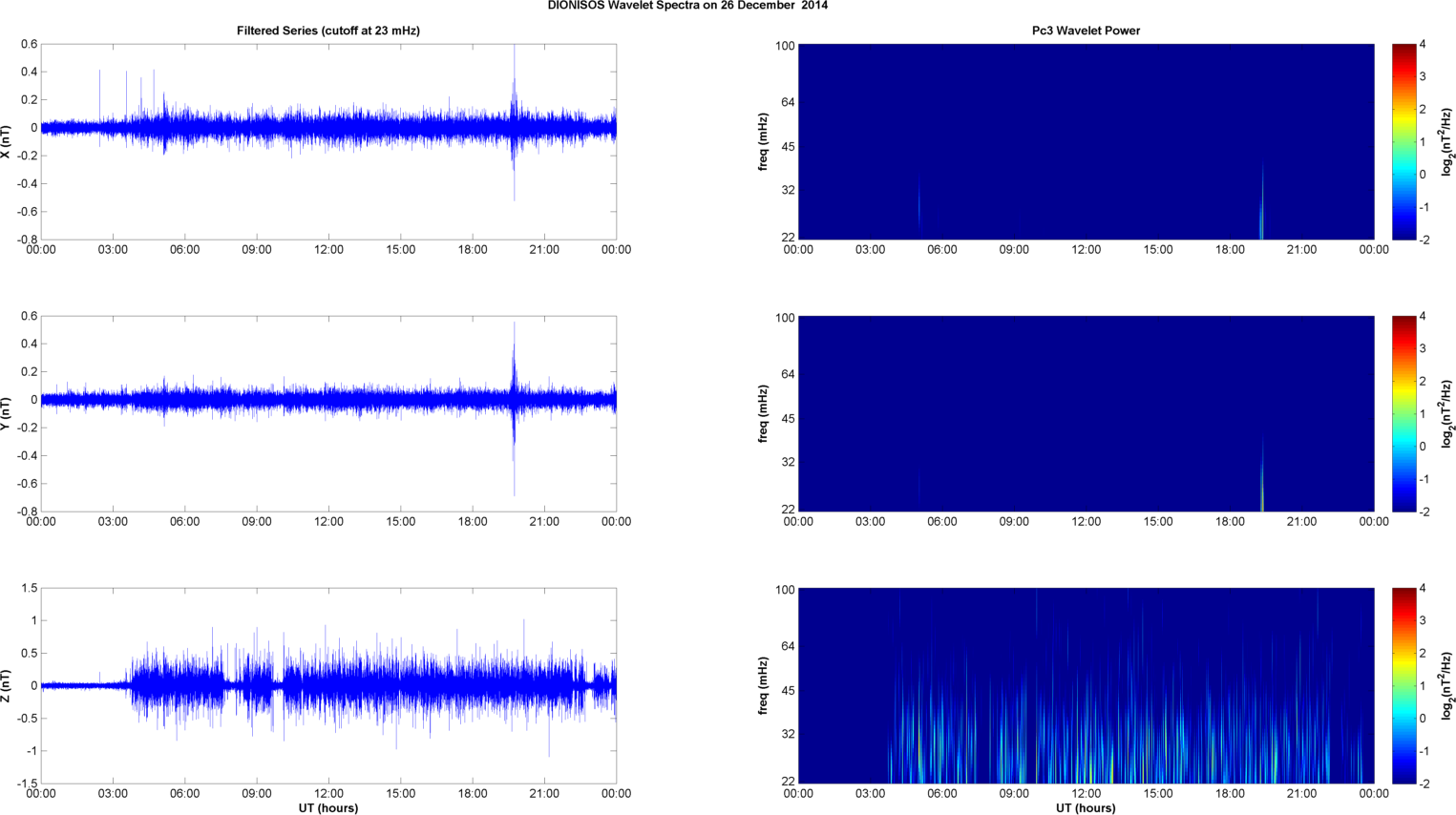Click the log2(nT²/Hz) label of the middle colorbar
The image size is (1456, 815).
point(1446,413)
